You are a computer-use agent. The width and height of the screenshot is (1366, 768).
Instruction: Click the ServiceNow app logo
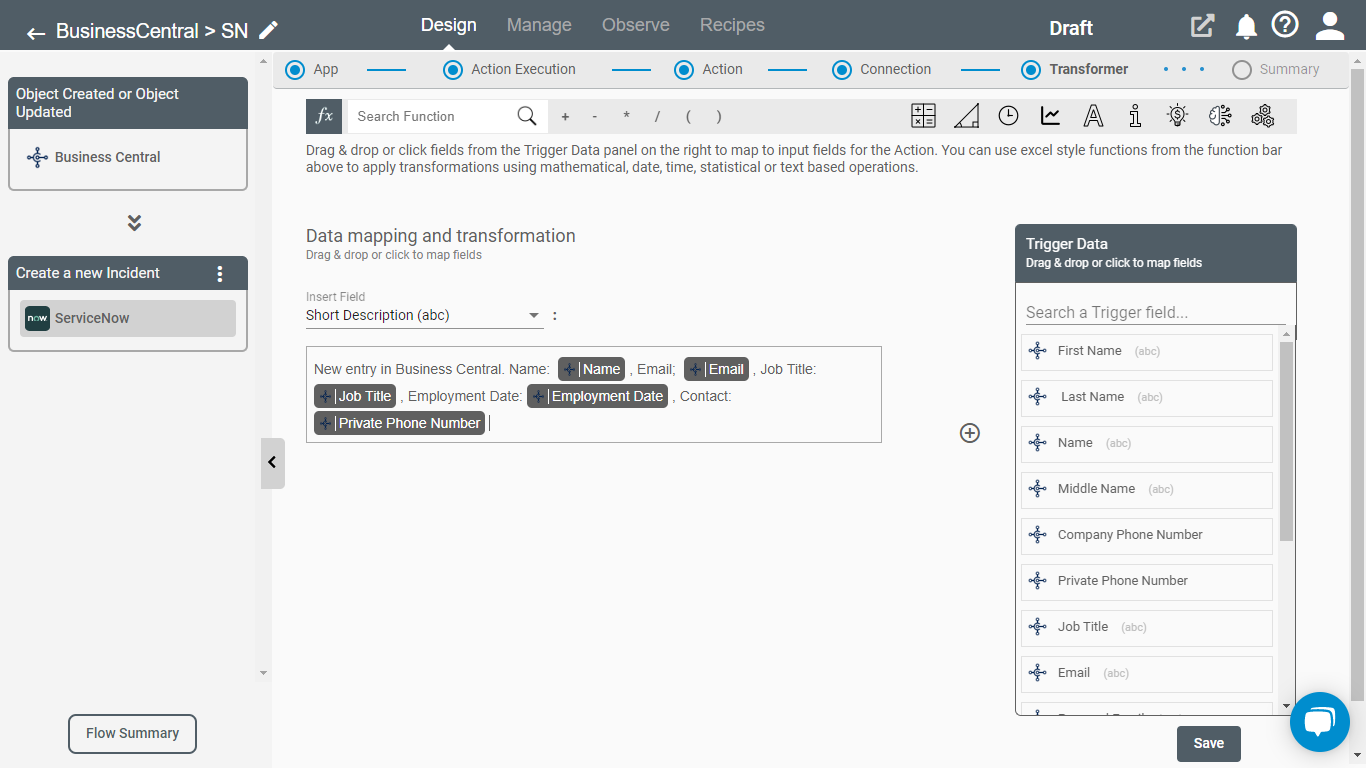coord(37,318)
